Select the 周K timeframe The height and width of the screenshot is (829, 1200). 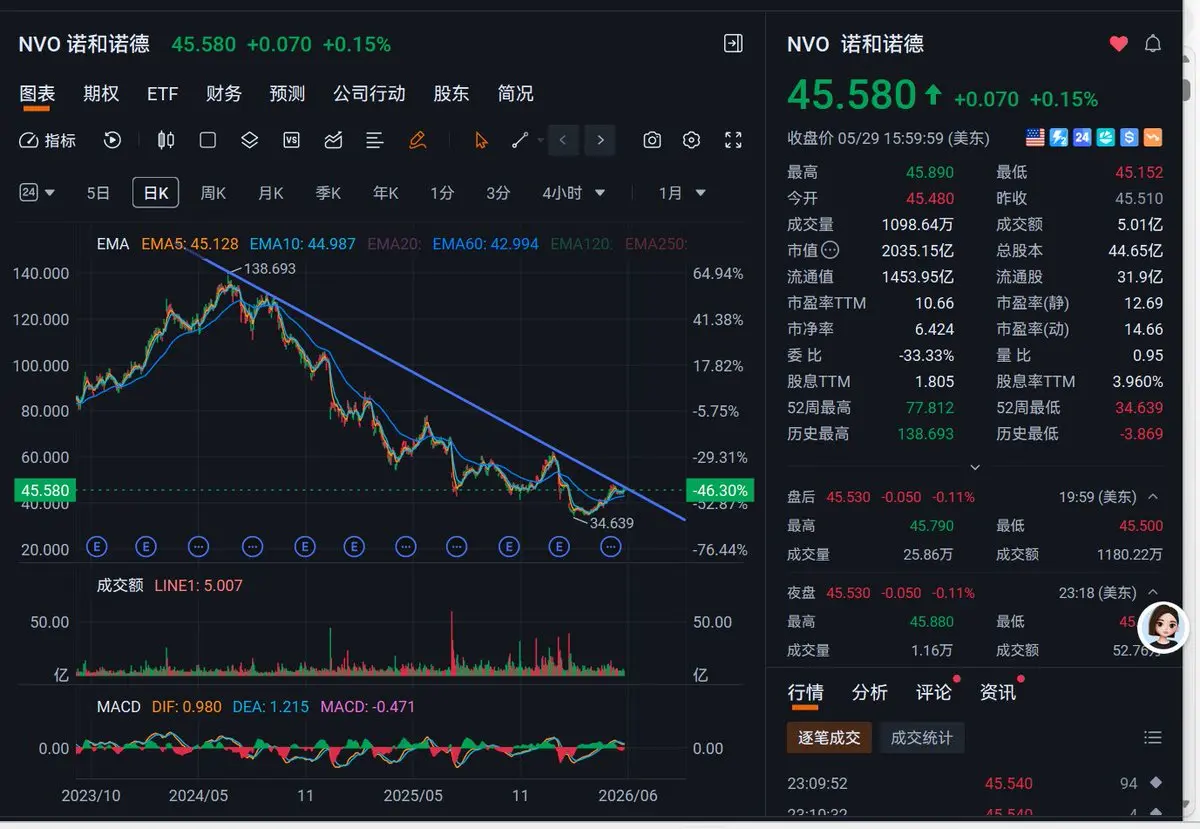(x=213, y=193)
